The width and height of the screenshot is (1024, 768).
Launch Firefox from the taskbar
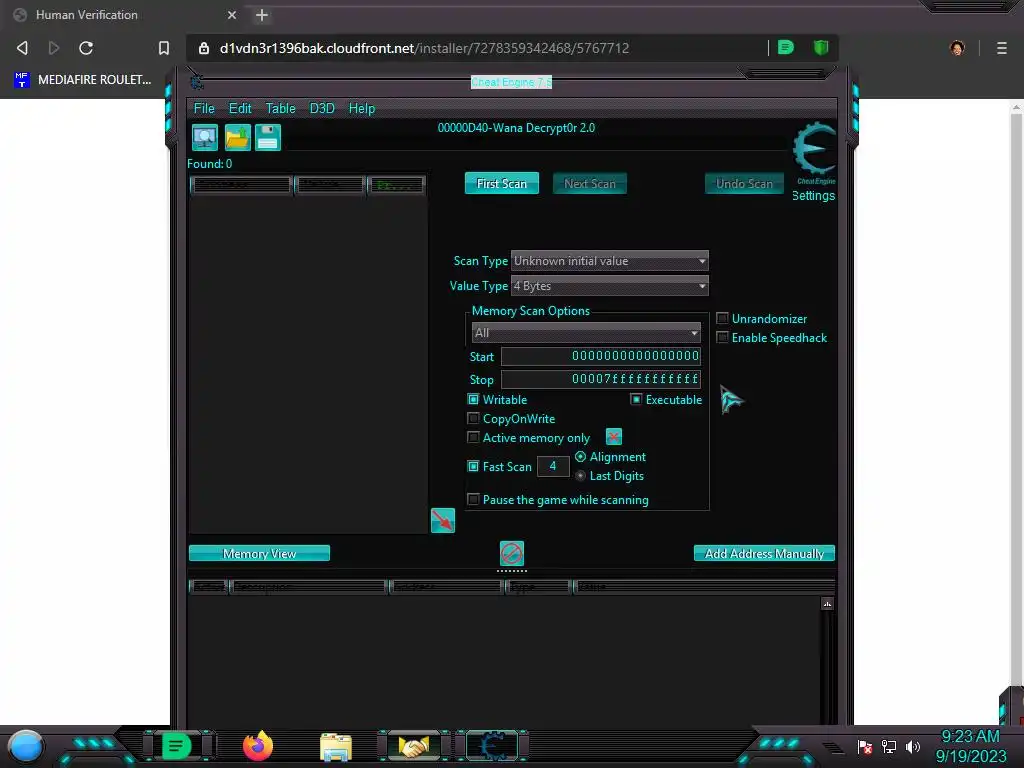258,746
